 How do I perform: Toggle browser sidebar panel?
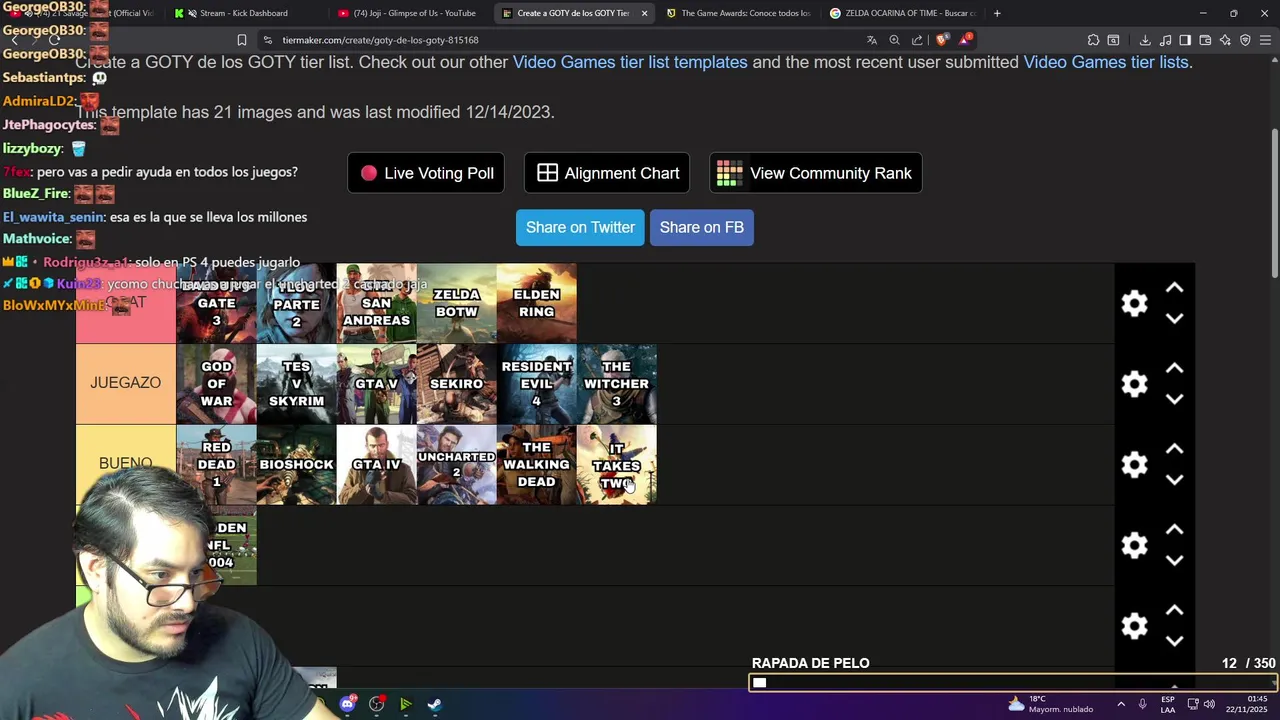tap(1185, 40)
